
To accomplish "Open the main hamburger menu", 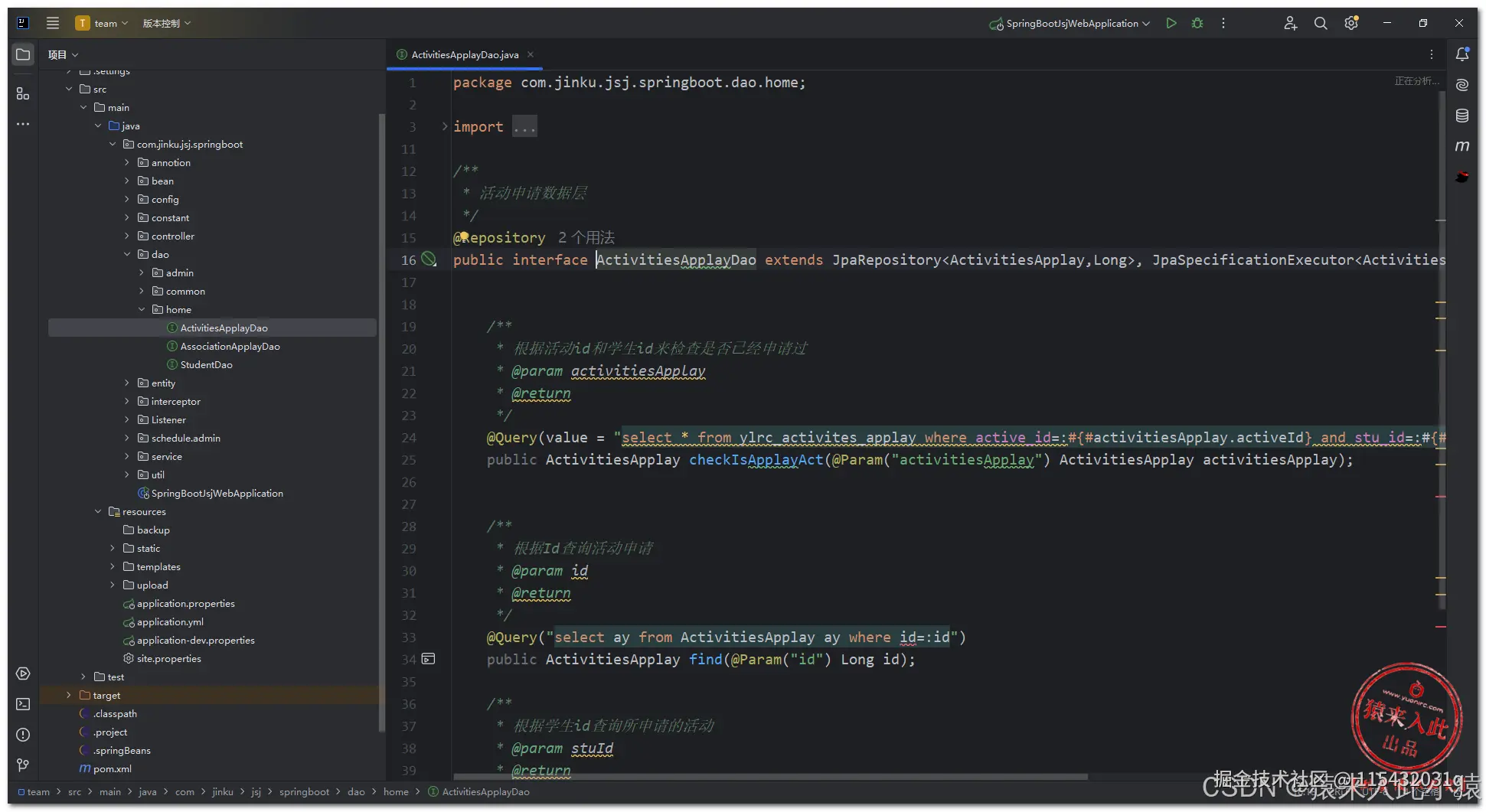I will click(53, 23).
